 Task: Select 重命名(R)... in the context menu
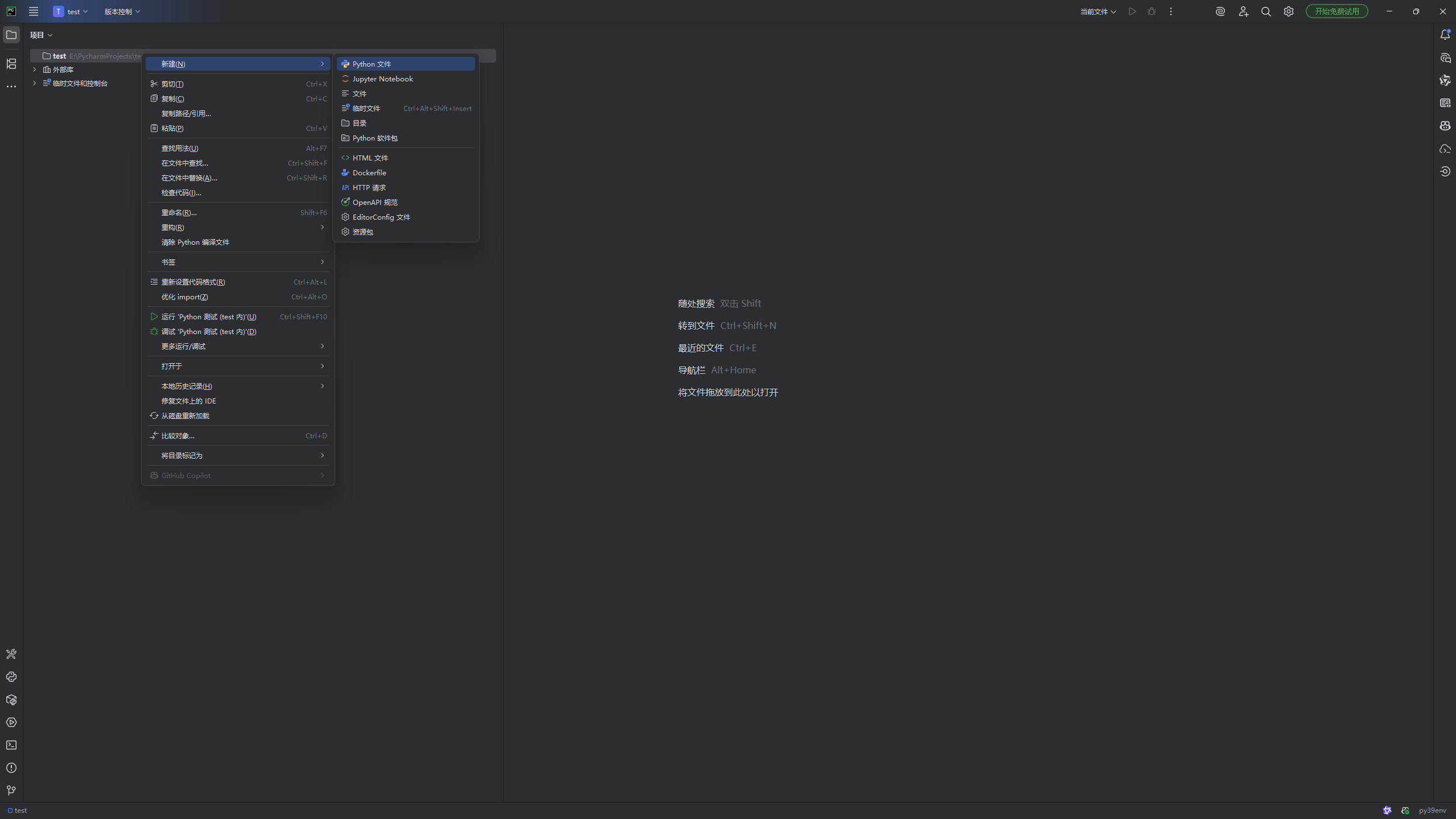(x=179, y=212)
